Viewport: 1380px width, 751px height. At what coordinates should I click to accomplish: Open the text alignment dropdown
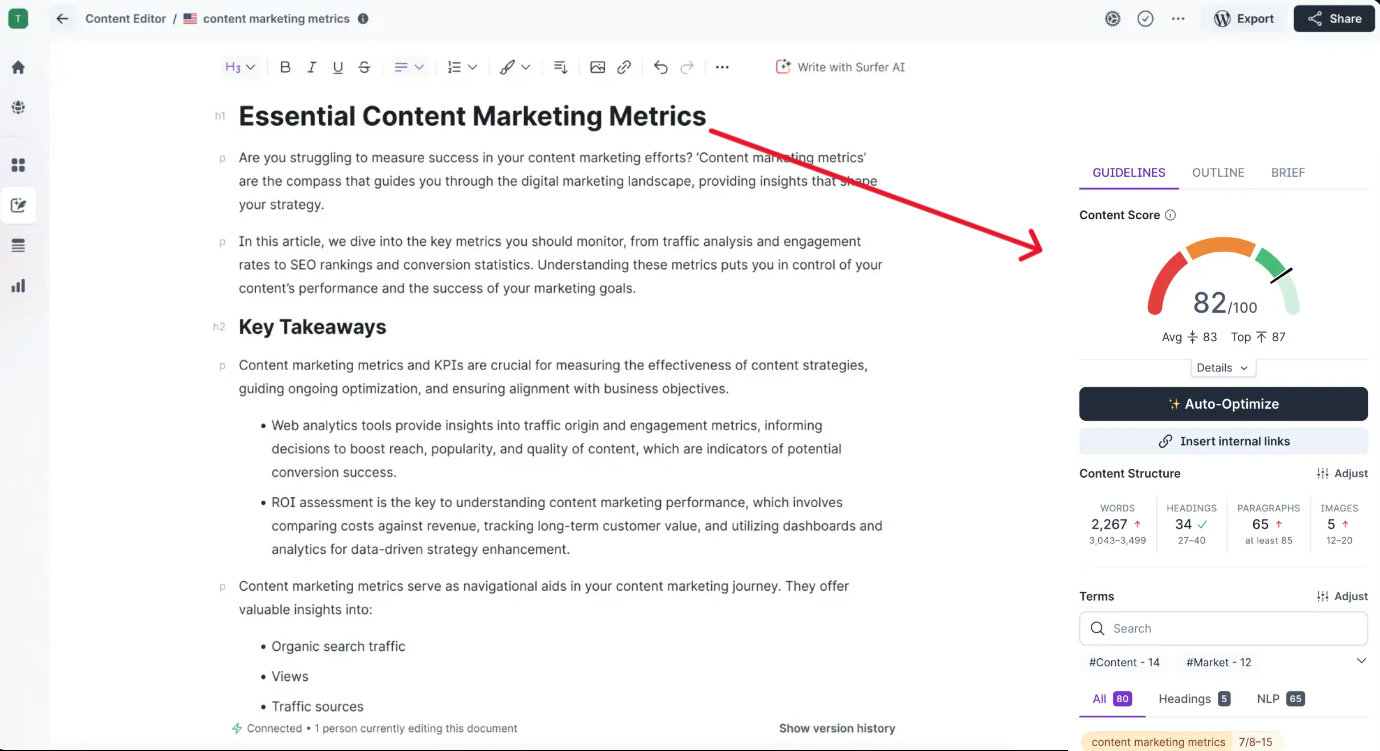(x=409, y=67)
